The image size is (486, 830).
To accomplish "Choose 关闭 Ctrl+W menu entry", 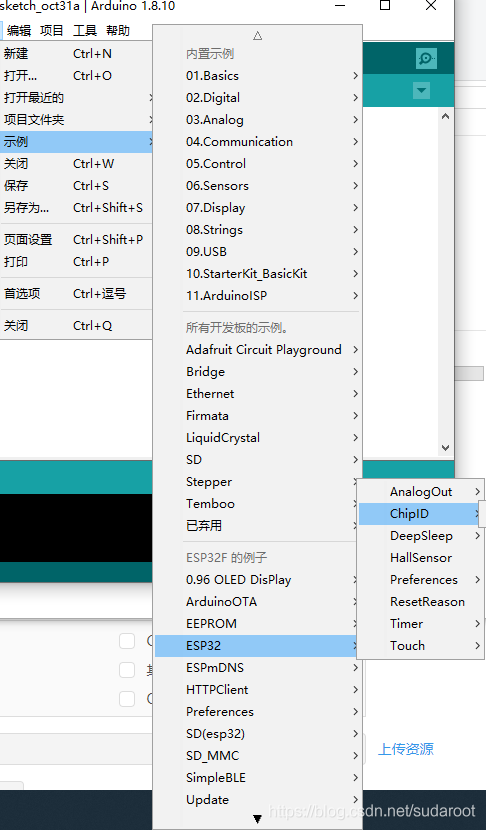I will pyautogui.click(x=76, y=164).
